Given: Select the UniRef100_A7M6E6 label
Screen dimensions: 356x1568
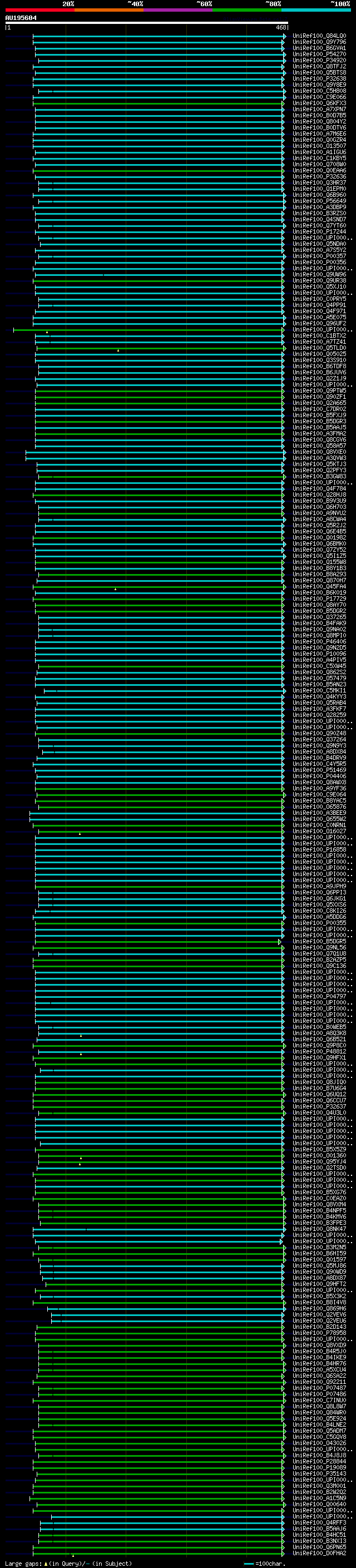Looking at the screenshot, I should click(x=319, y=134).
